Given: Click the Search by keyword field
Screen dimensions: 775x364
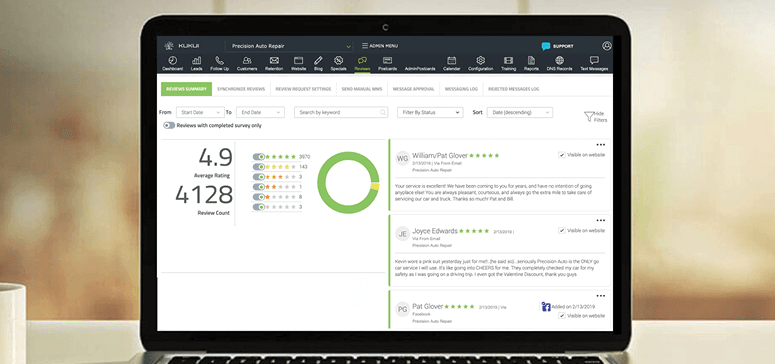Looking at the screenshot, I should (341, 112).
